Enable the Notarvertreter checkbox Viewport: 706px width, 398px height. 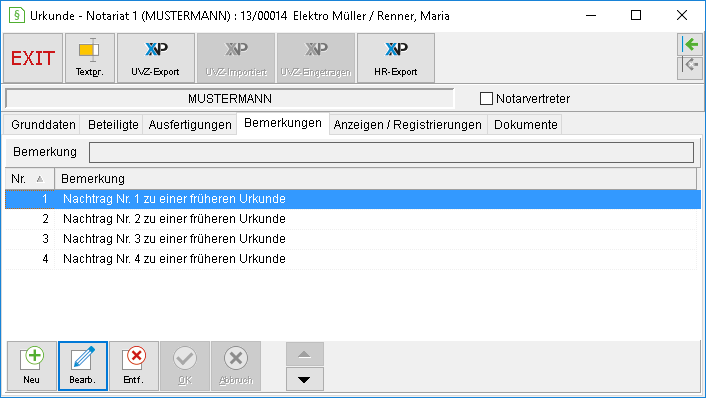tap(486, 99)
